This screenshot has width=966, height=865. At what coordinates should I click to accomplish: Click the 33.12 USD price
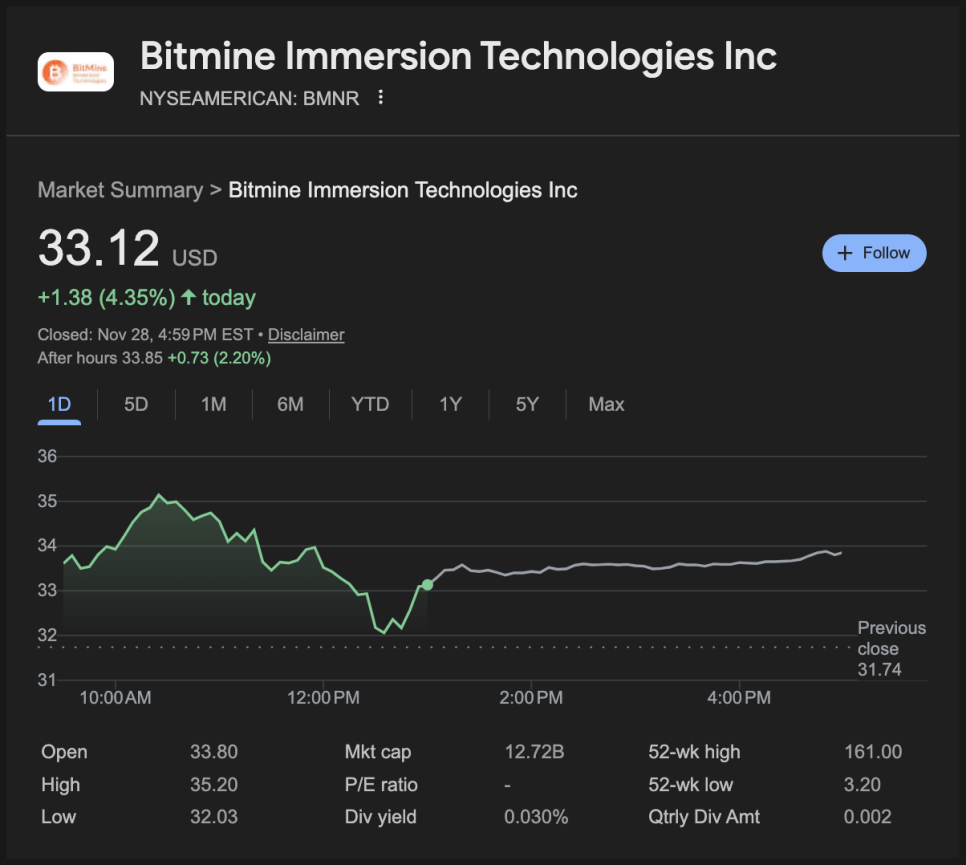pos(99,249)
